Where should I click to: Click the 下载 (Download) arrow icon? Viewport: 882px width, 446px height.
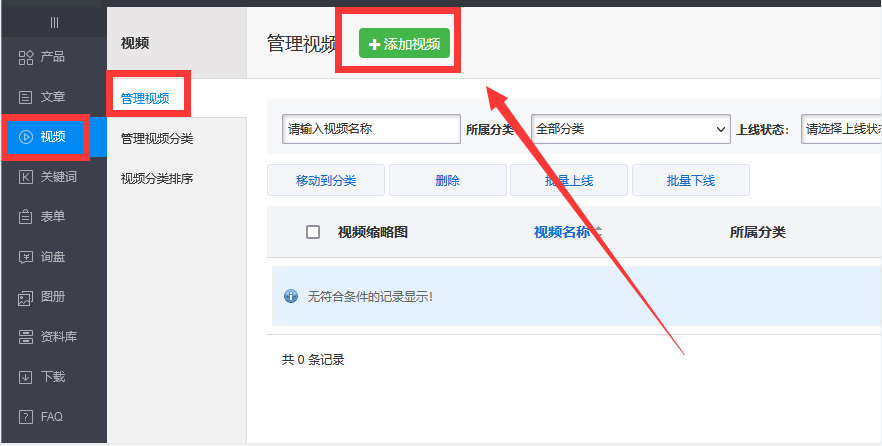26,377
